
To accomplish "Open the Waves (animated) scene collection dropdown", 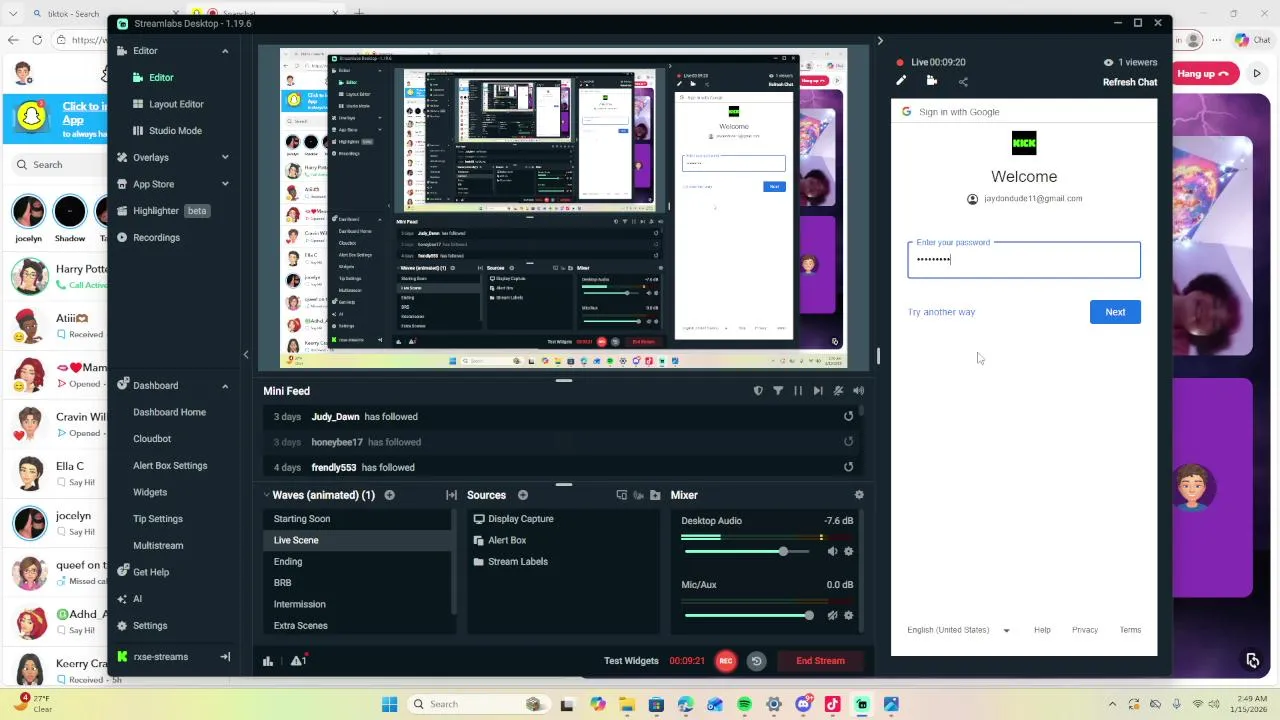I will point(318,495).
